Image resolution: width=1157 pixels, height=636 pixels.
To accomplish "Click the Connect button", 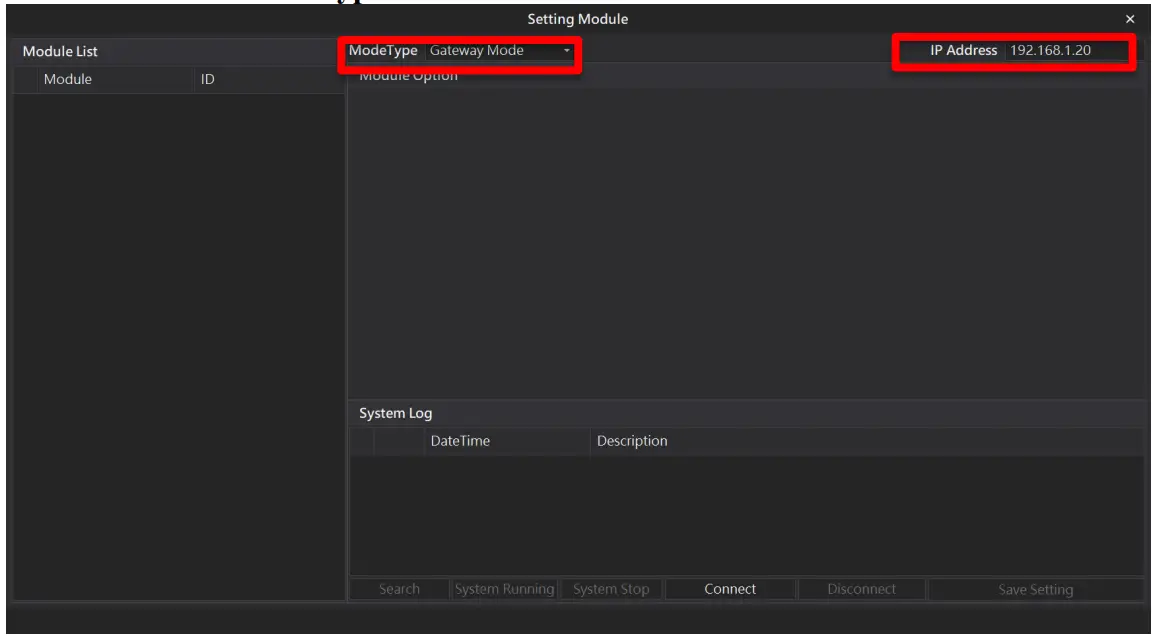I will [730, 589].
